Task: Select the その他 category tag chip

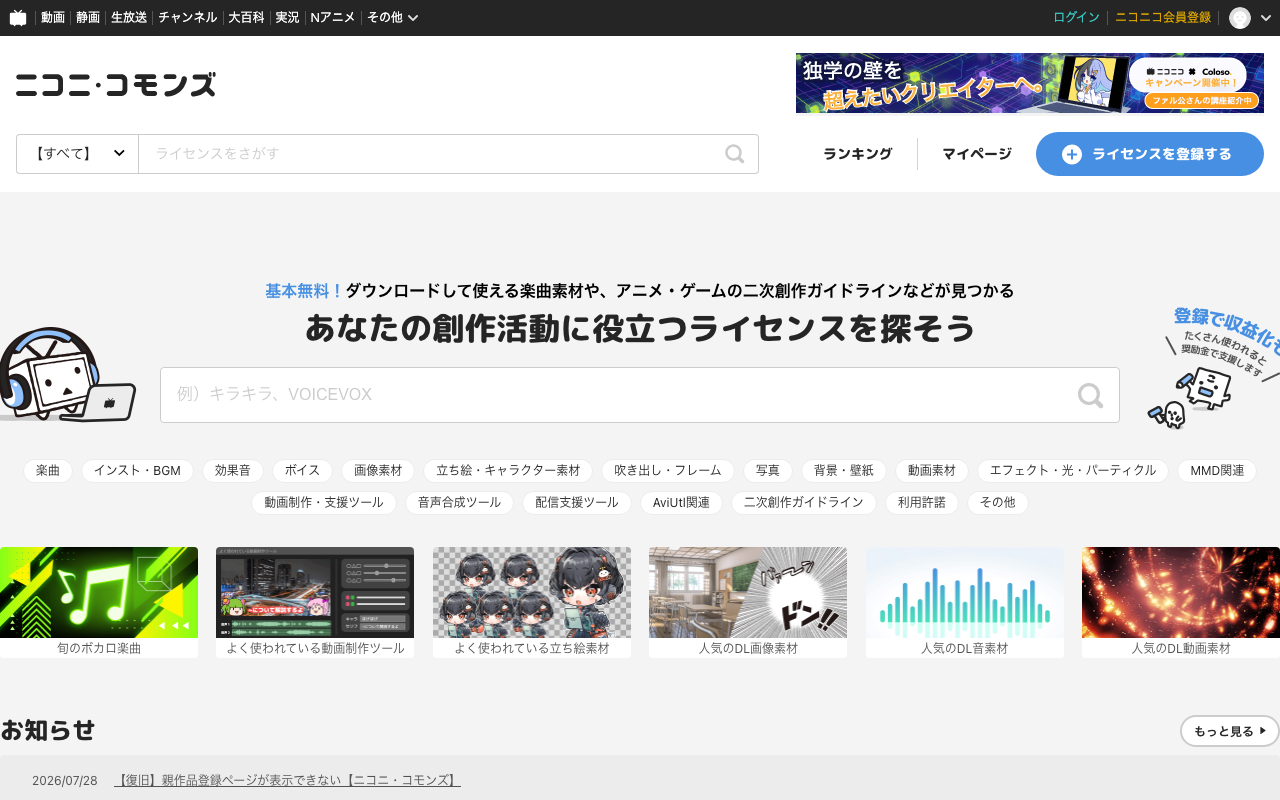Action: point(998,503)
